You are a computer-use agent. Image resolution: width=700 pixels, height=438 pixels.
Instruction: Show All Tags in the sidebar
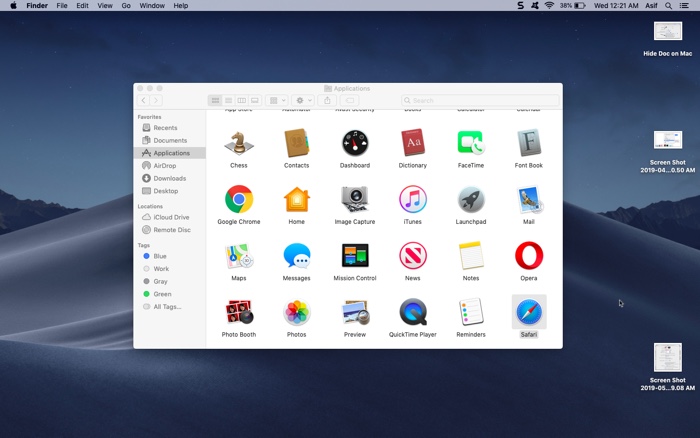point(170,307)
